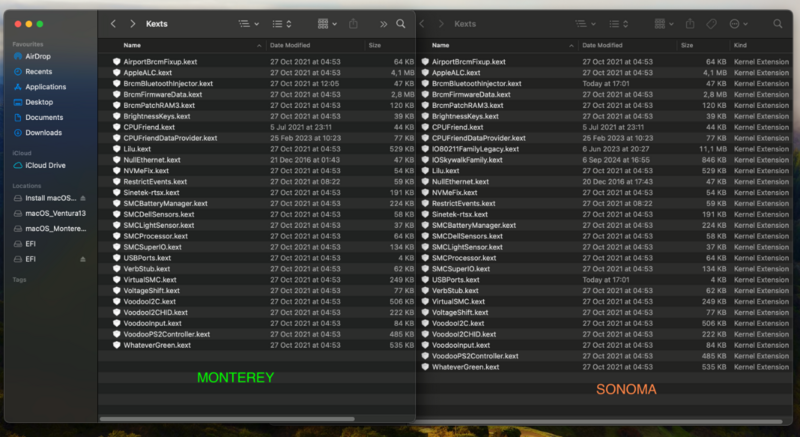The image size is (800, 437).
Task: Open icon grid view menu in Monterey window
Action: pos(327,24)
